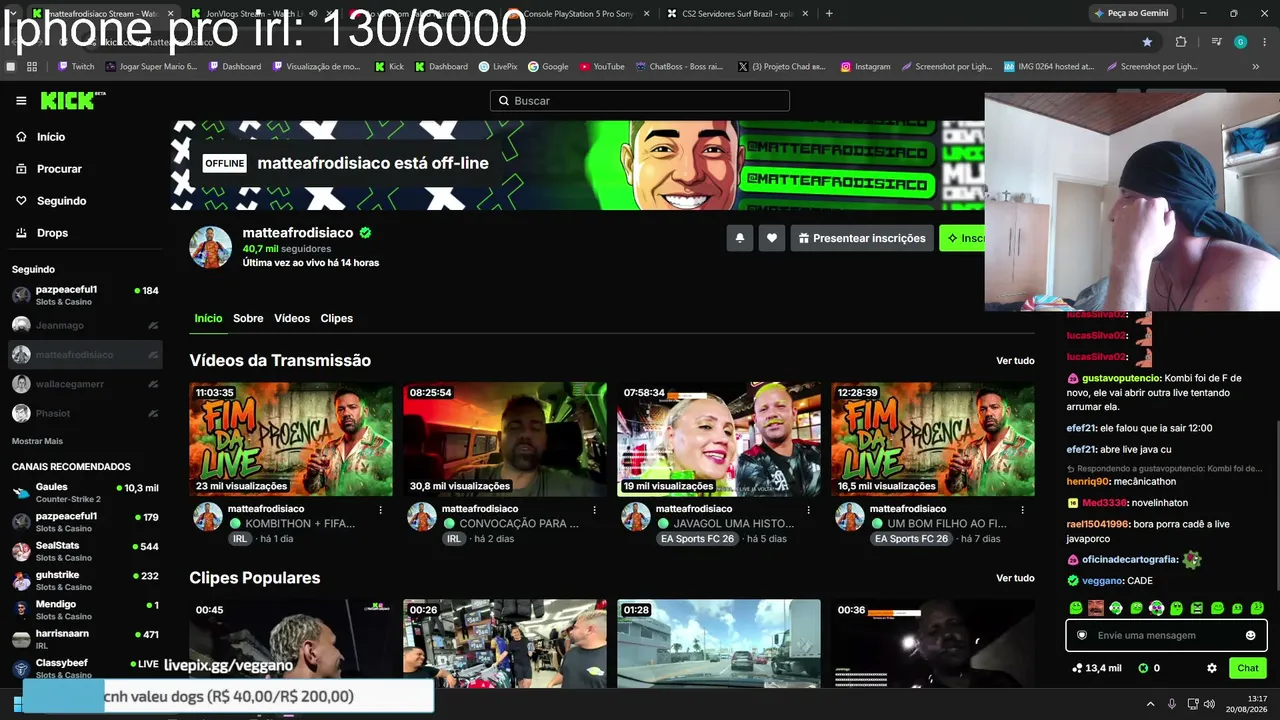Open the Chrome three-dot menu
Viewport: 1280px width, 720px height.
[x=1264, y=42]
